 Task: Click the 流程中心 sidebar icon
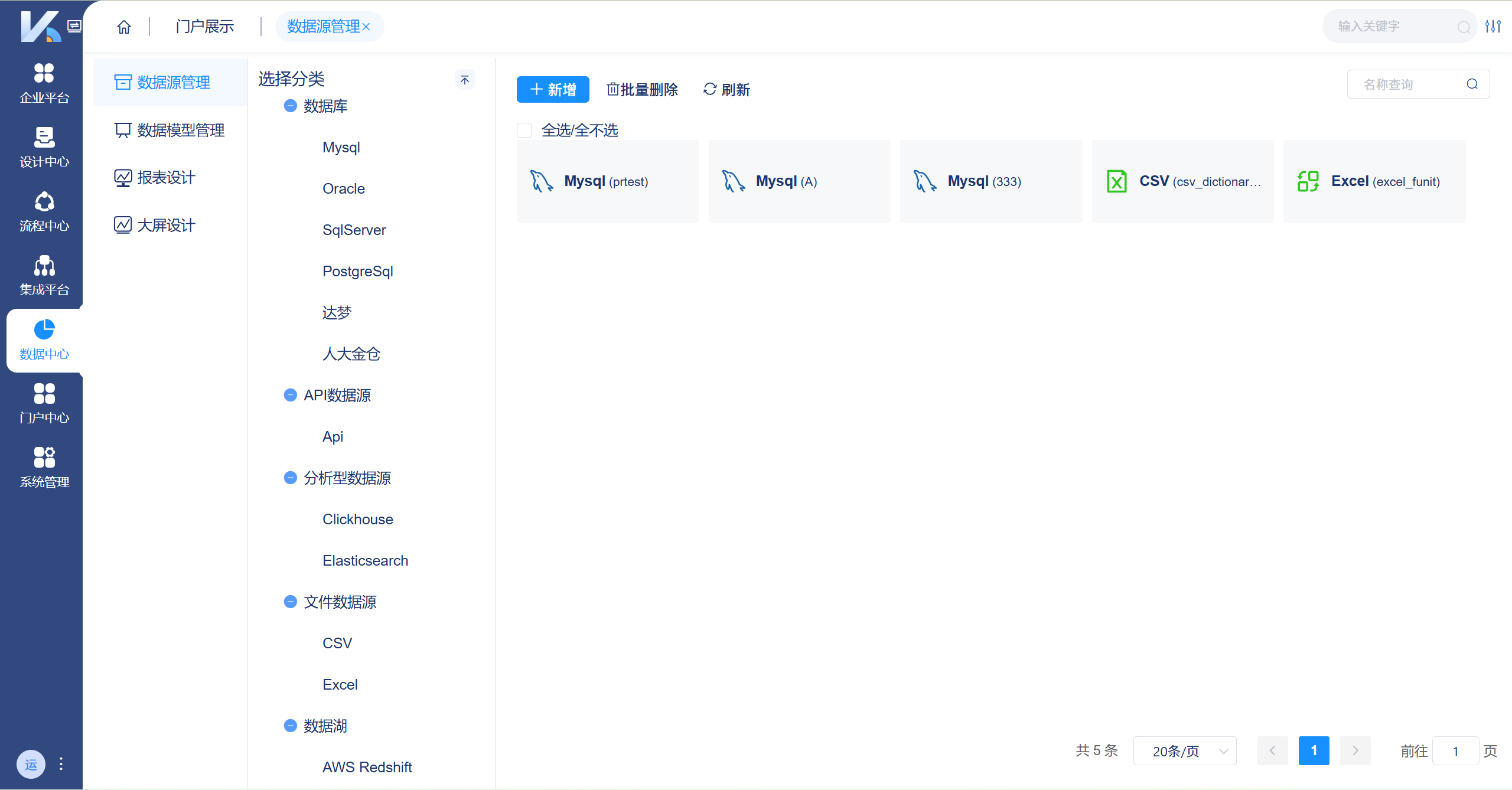coord(44,211)
